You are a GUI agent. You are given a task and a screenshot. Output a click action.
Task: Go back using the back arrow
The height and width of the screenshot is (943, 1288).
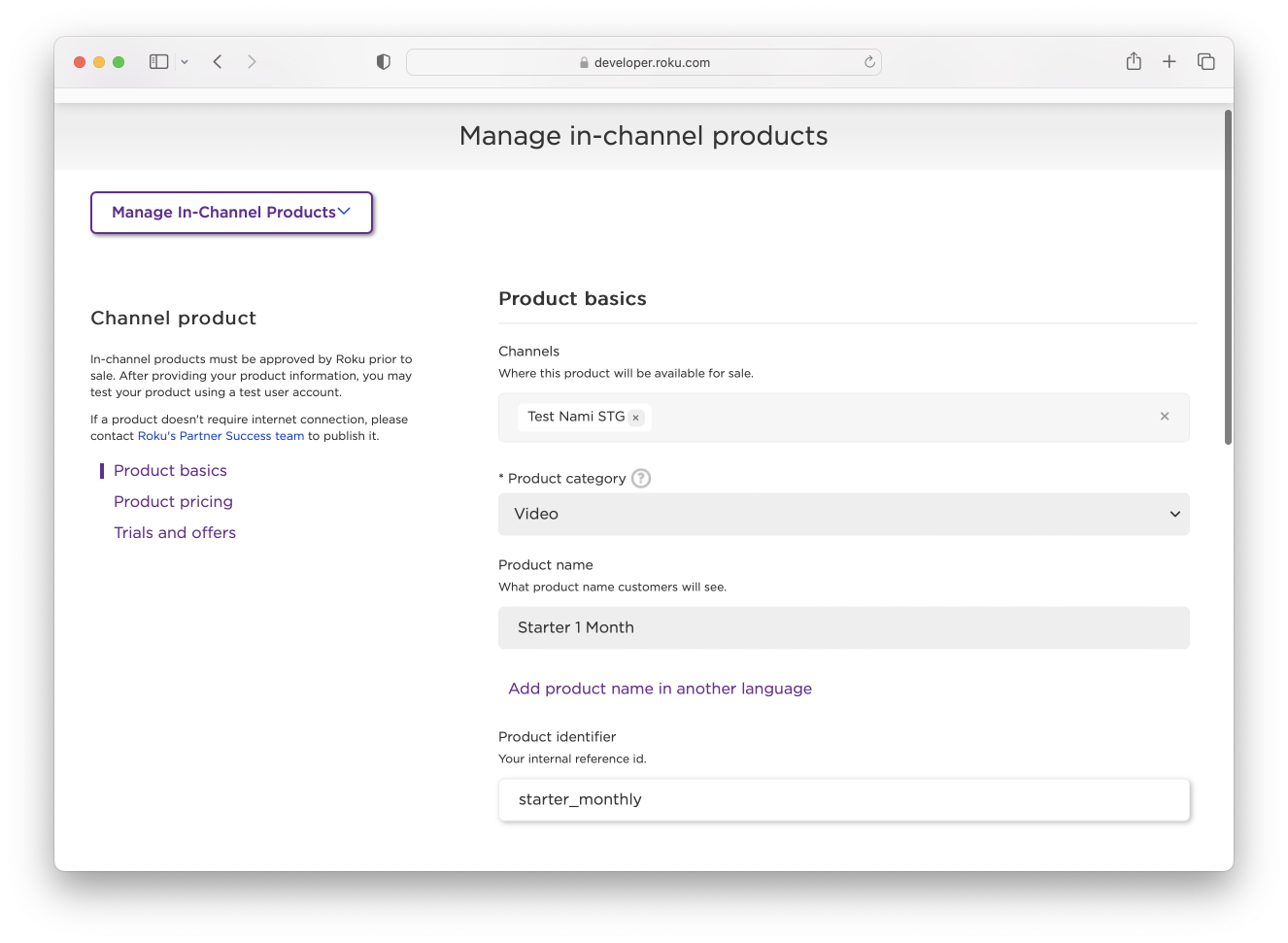coord(218,62)
